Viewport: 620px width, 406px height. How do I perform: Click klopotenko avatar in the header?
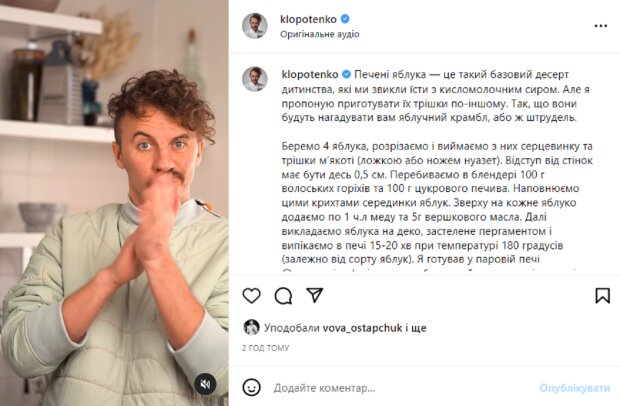[x=255, y=26]
